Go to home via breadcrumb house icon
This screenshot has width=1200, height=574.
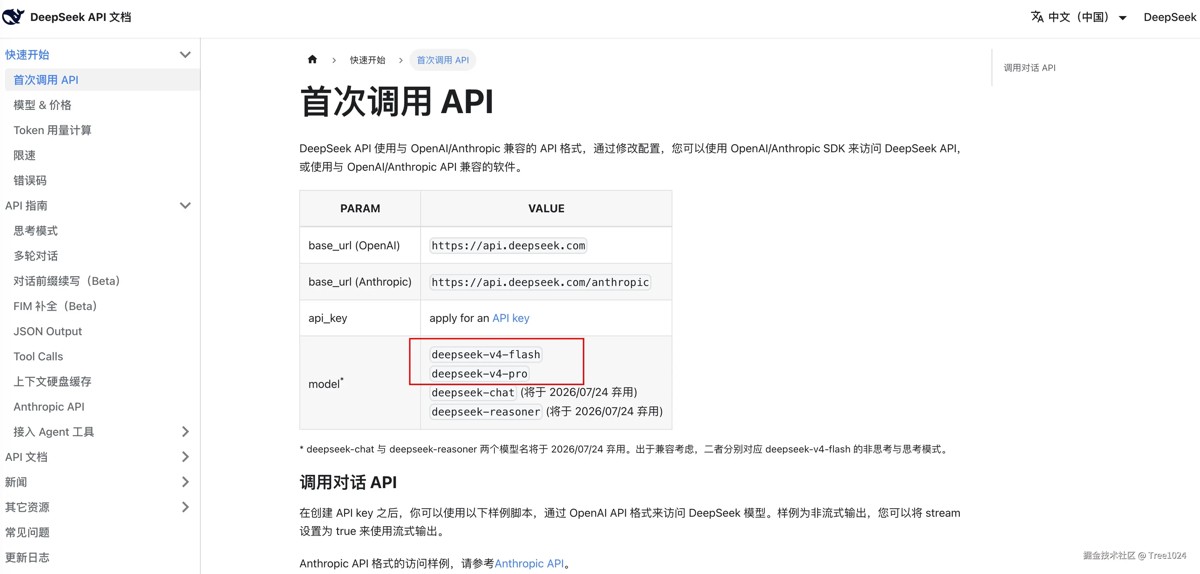coord(312,60)
